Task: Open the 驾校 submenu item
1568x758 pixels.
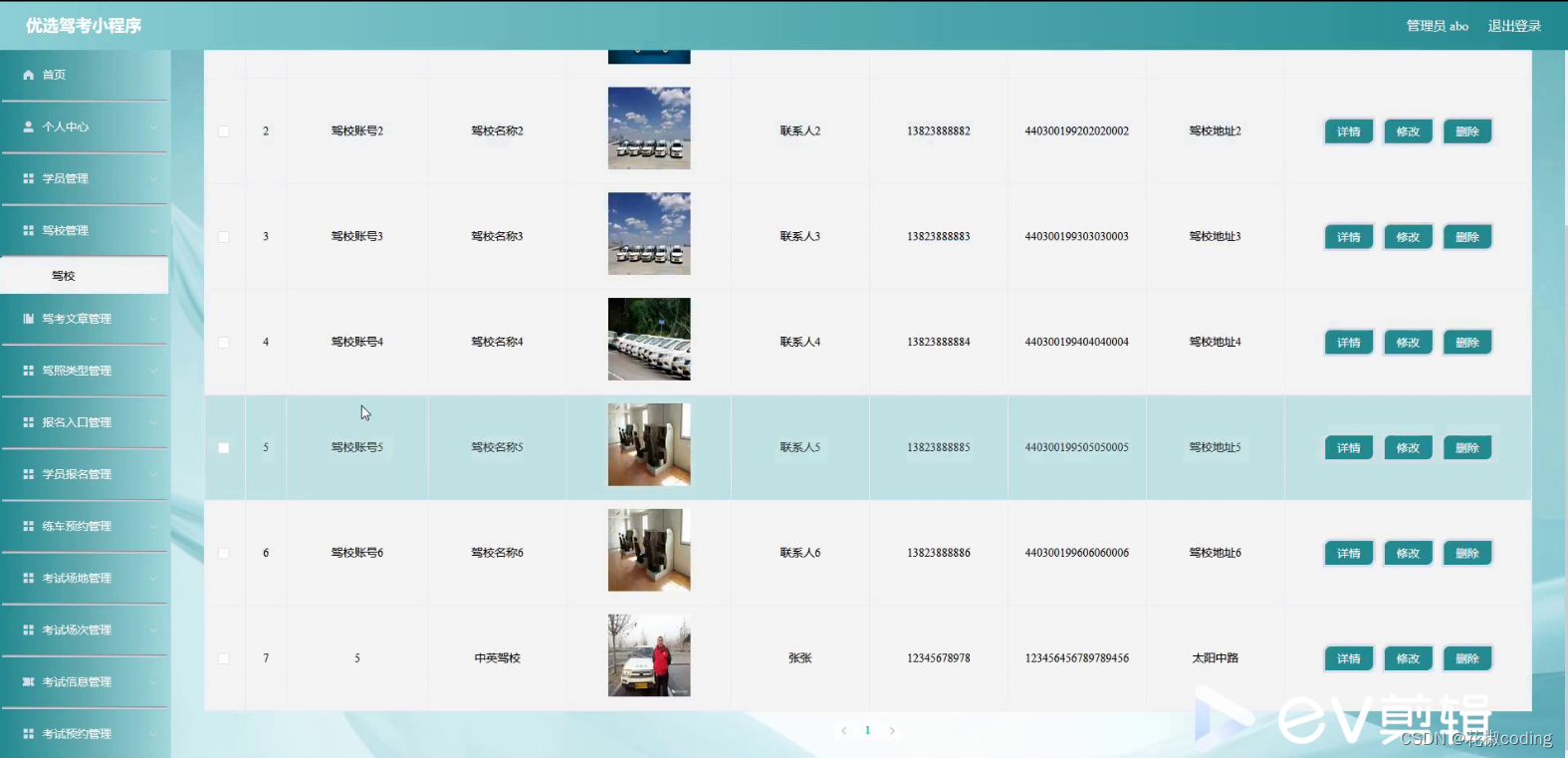Action: (x=85, y=276)
